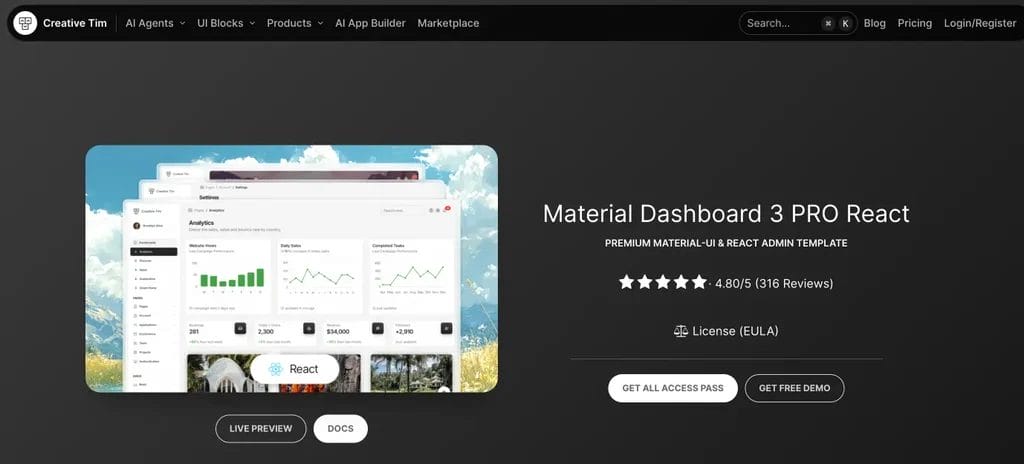Open the Docs button

(x=340, y=429)
